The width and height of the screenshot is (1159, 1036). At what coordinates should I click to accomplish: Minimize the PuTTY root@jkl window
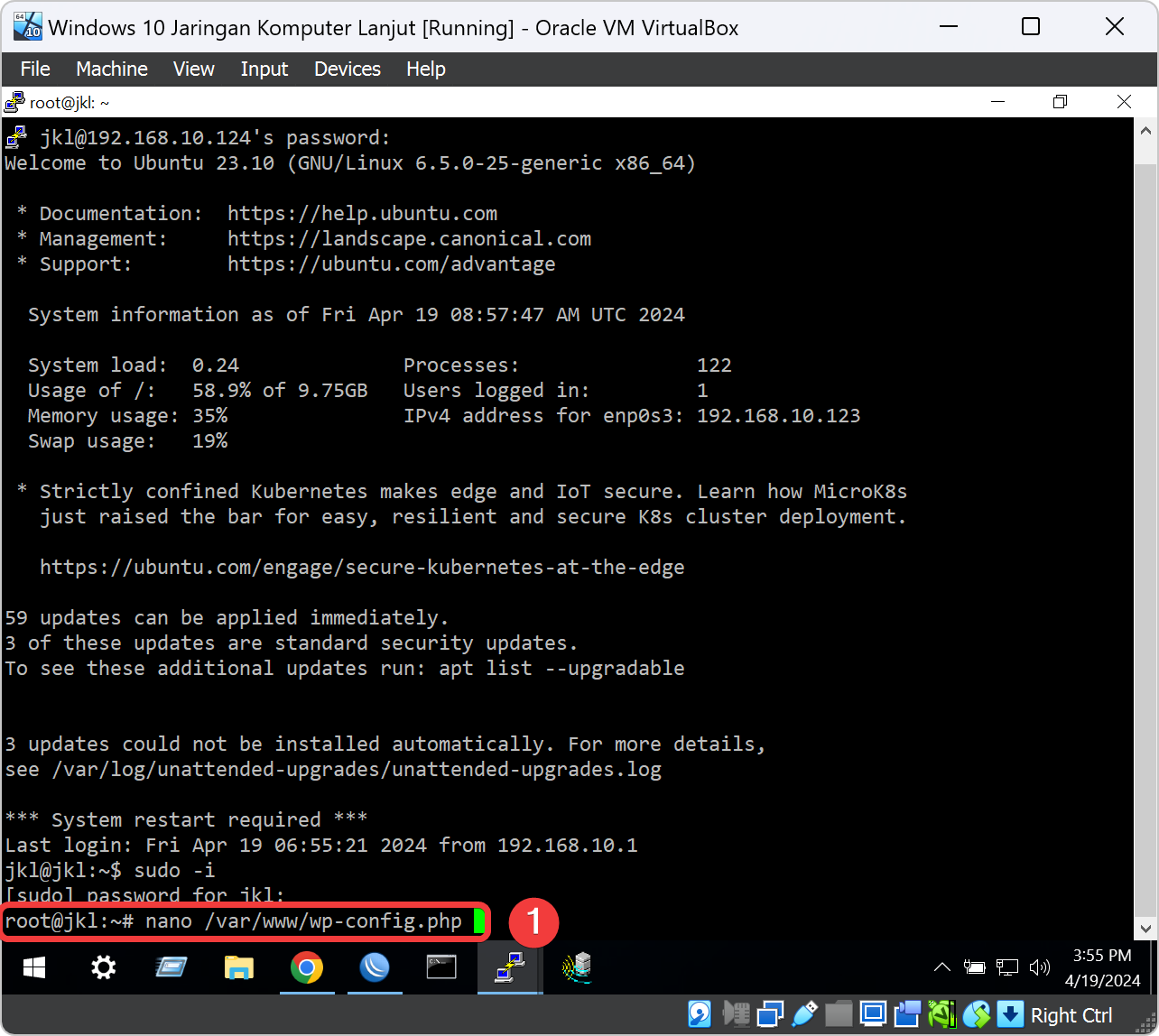tap(997, 102)
